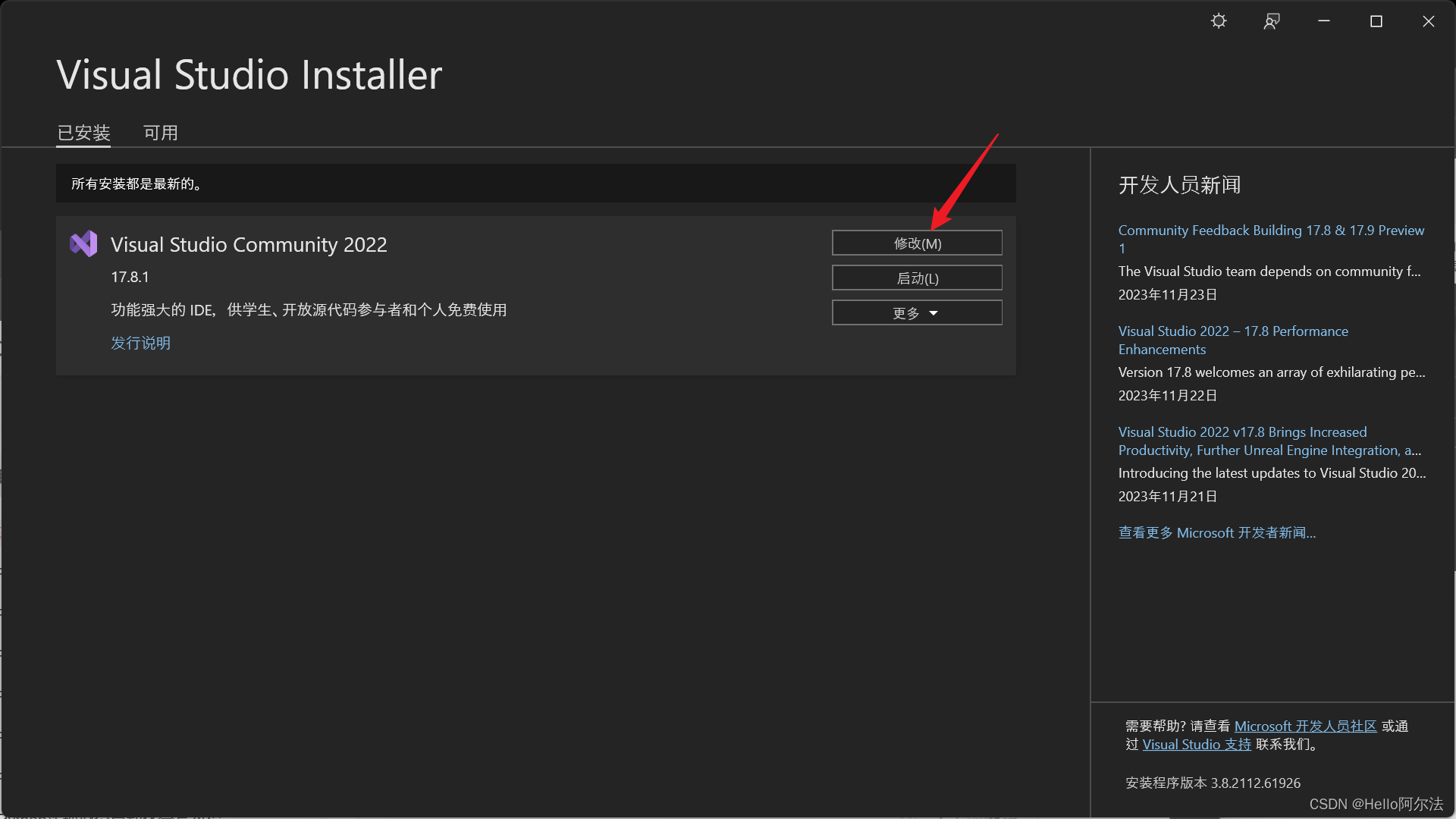Click the minimize window icon
This screenshot has width=1456, height=819.
[1325, 21]
